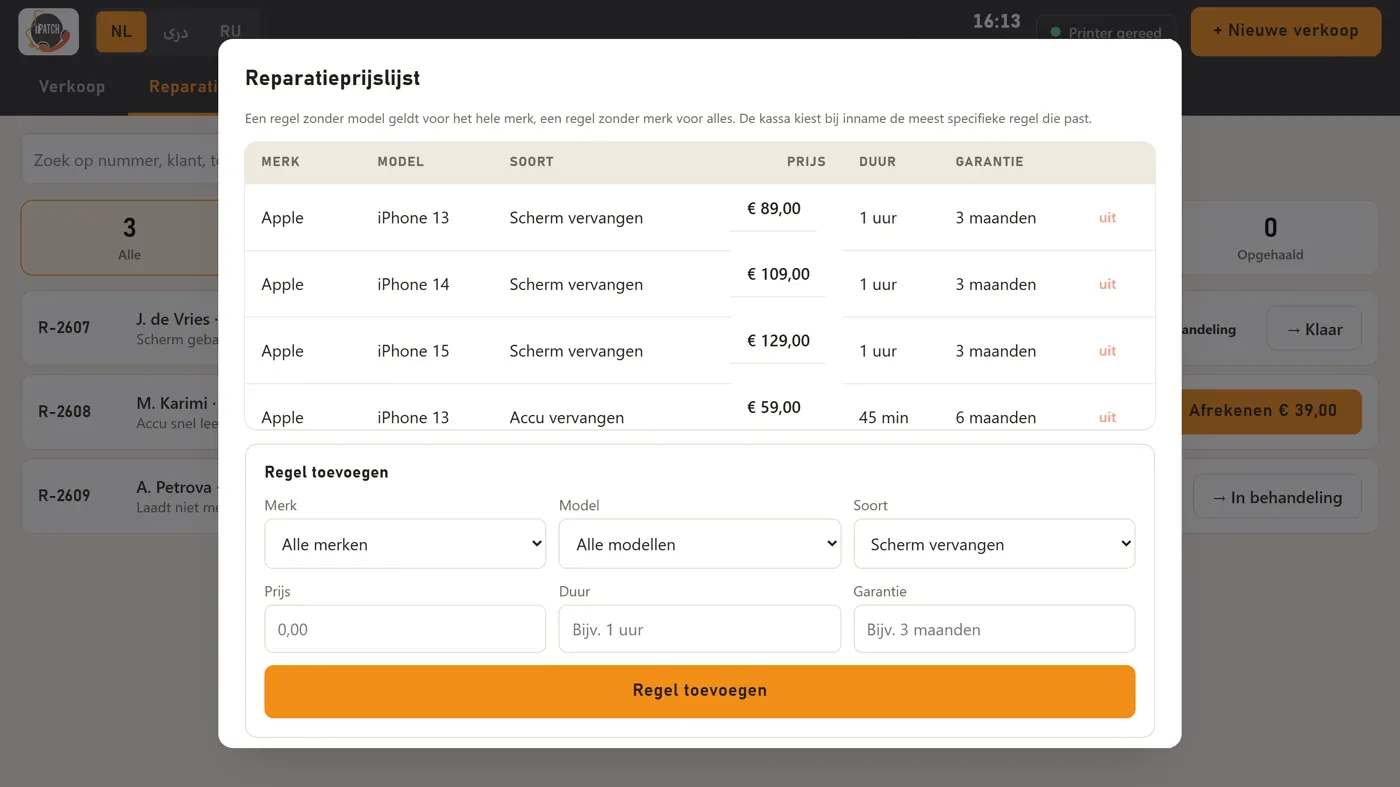This screenshot has height=787, width=1400.
Task: Click customer name A. Petrova
Action: coord(174,487)
